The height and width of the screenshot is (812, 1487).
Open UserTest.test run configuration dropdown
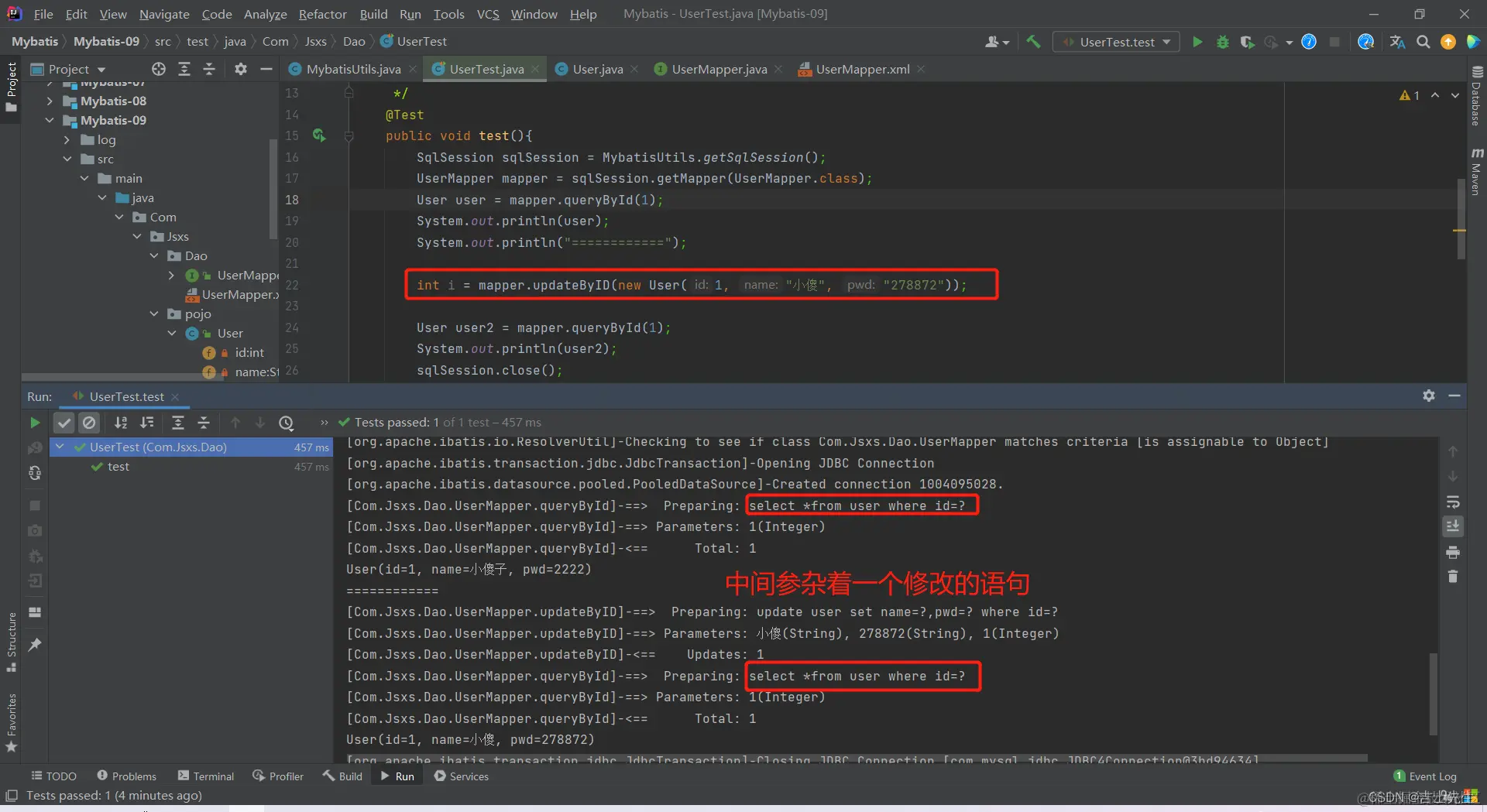1116,42
